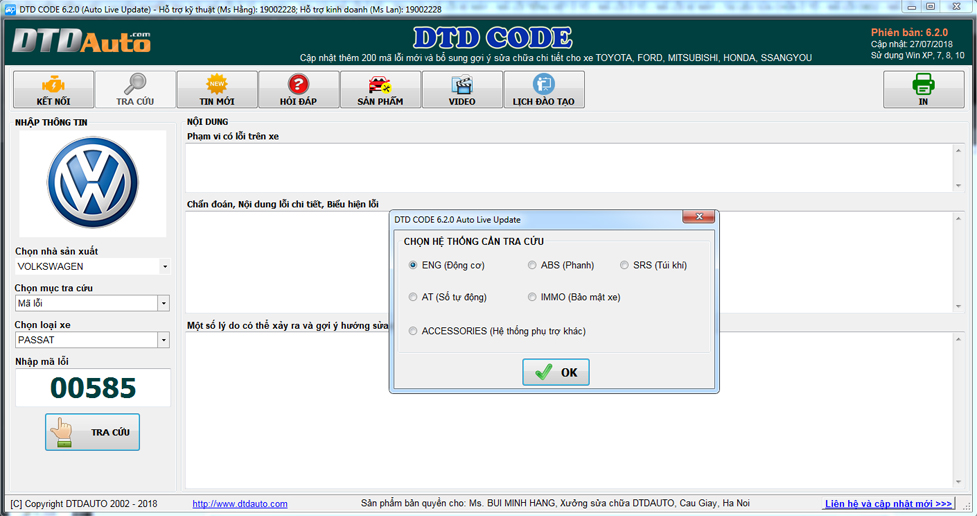Close the DTD CODE Auto Live Update dialog

698,216
